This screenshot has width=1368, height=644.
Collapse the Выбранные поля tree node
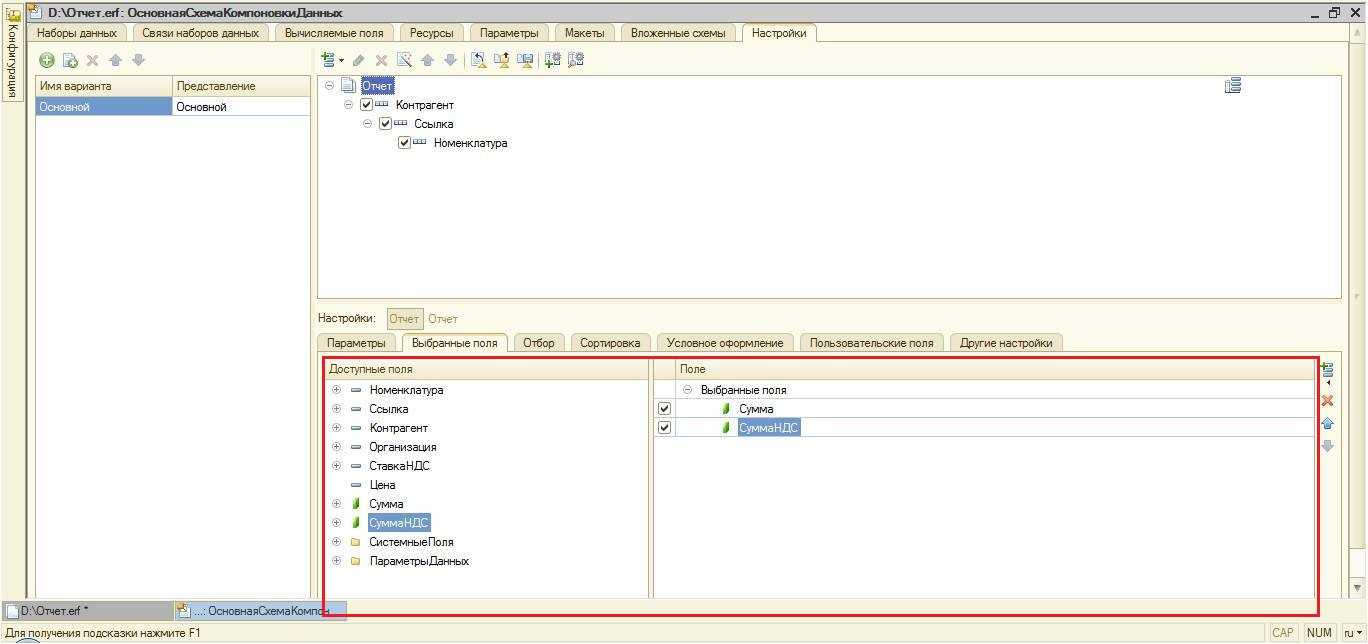click(x=687, y=390)
